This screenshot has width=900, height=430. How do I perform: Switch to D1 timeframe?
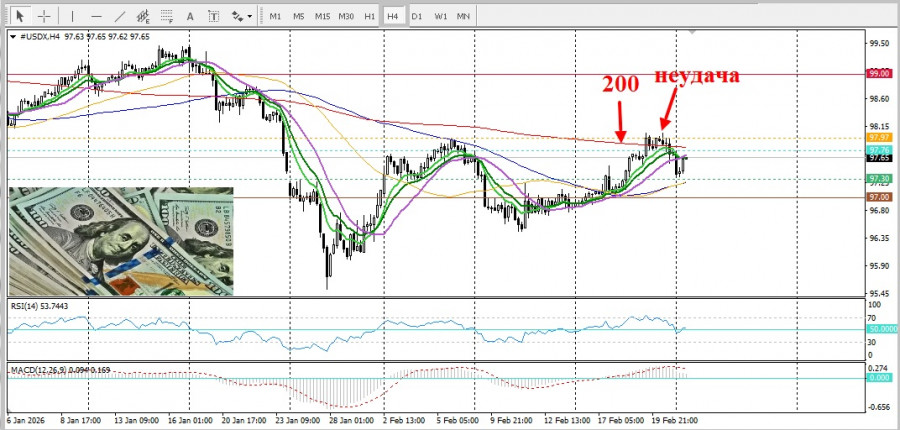(x=417, y=16)
